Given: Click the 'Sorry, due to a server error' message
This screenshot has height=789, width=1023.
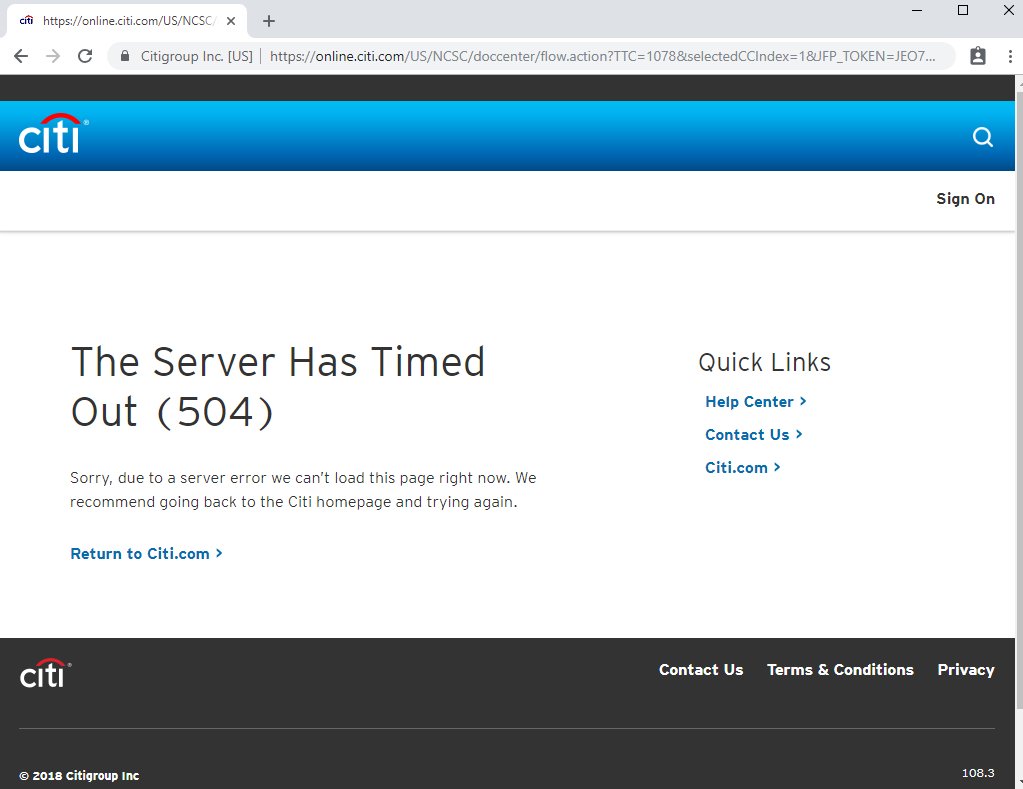Looking at the screenshot, I should click(x=303, y=490).
